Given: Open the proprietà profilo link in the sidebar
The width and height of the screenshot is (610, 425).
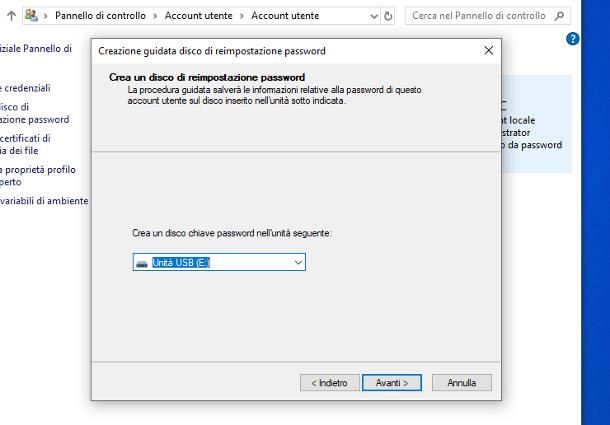Looking at the screenshot, I should click(38, 170).
